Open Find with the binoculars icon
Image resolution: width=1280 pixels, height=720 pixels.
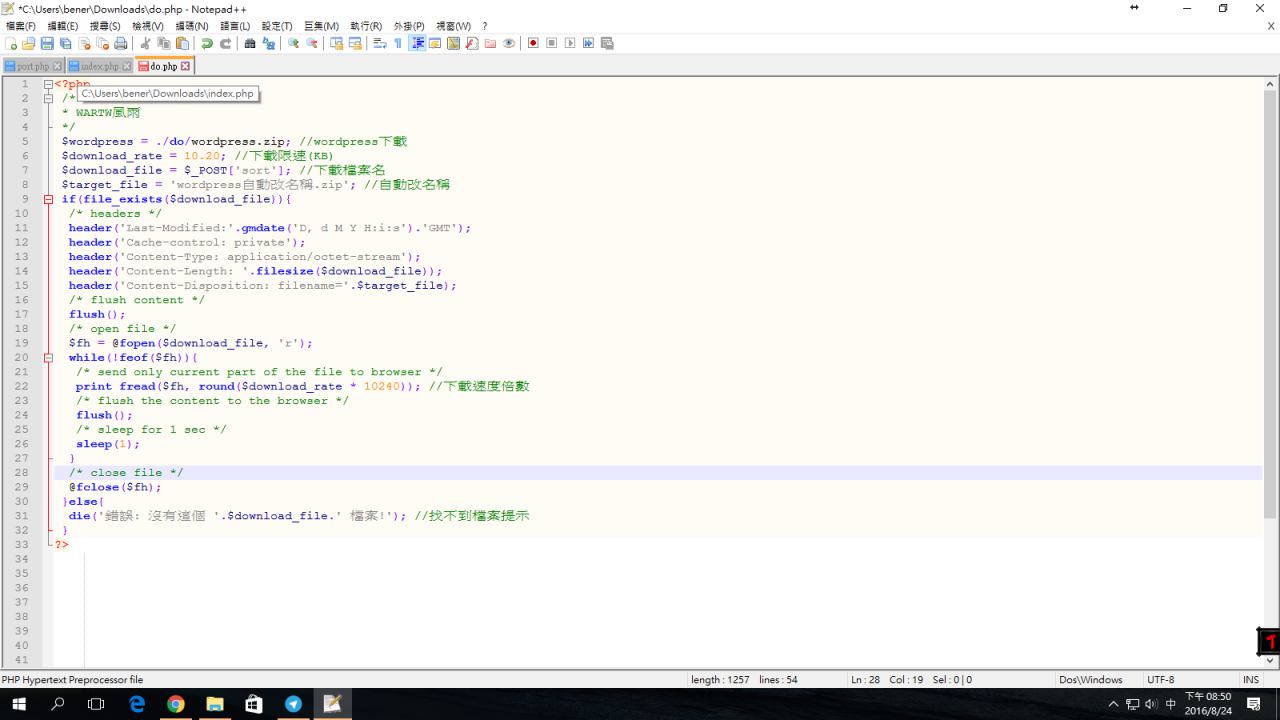(250, 44)
